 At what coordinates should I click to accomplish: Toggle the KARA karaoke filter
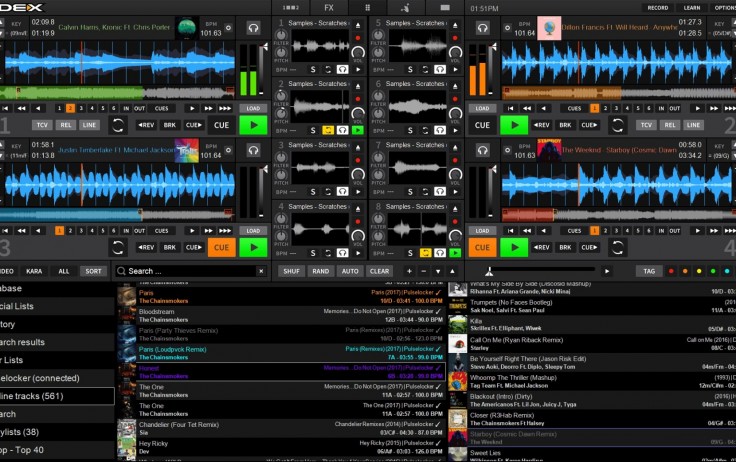34,271
